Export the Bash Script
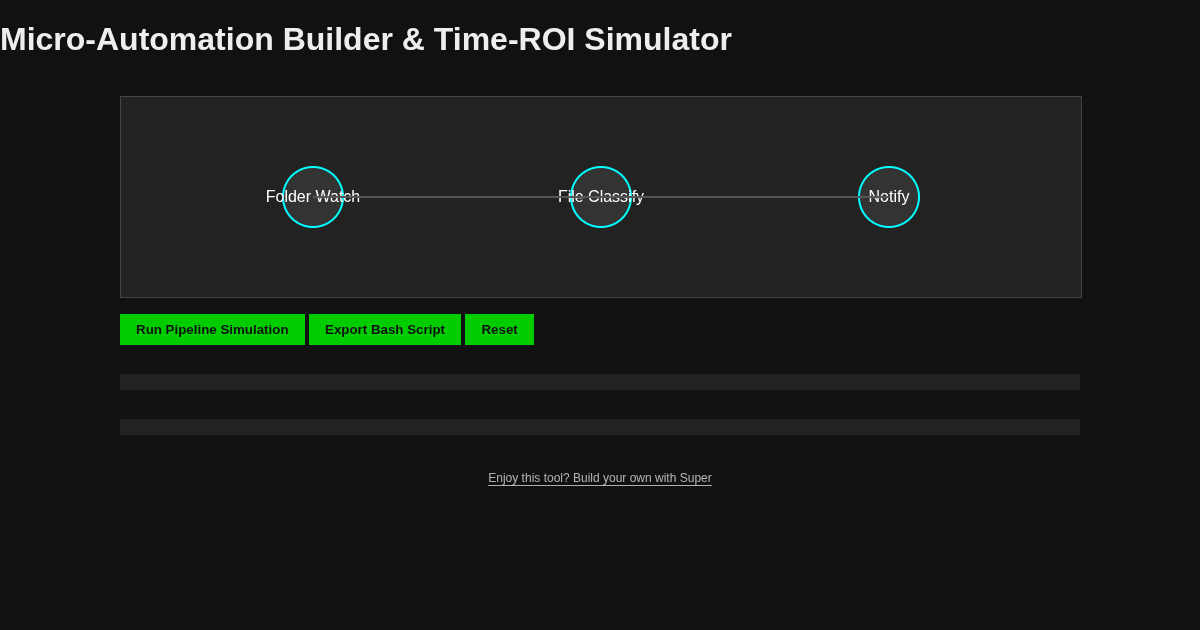 pos(385,330)
